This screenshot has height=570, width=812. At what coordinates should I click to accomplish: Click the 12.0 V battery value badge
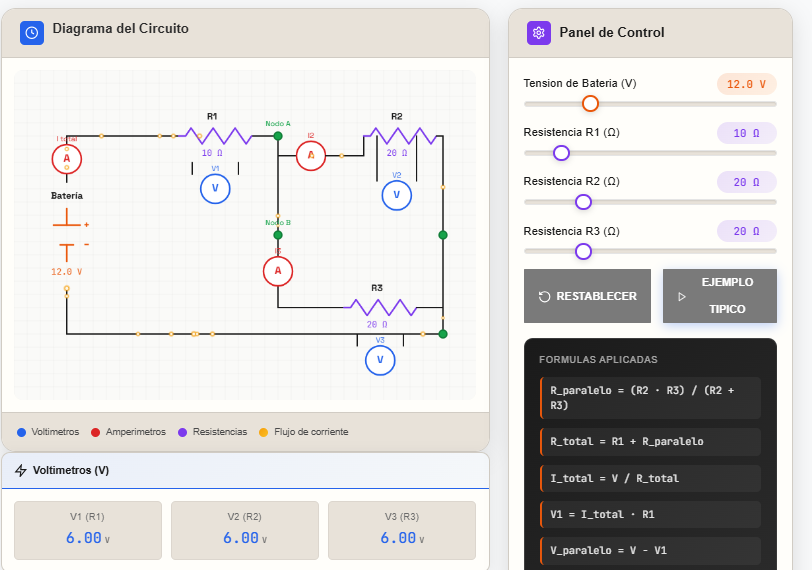pos(746,85)
